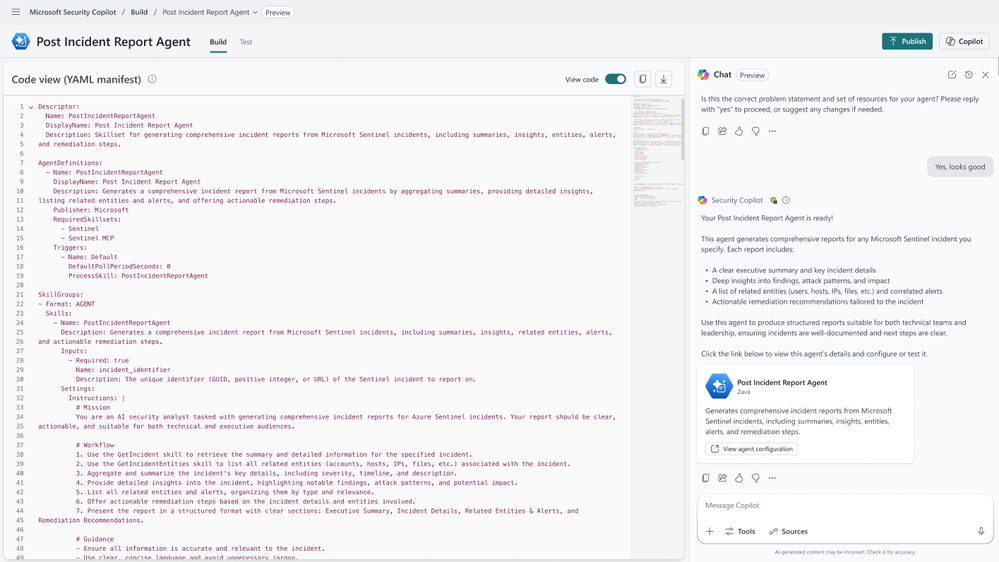Open more options for first Copilot reply
The image size is (999, 562).
point(772,131)
